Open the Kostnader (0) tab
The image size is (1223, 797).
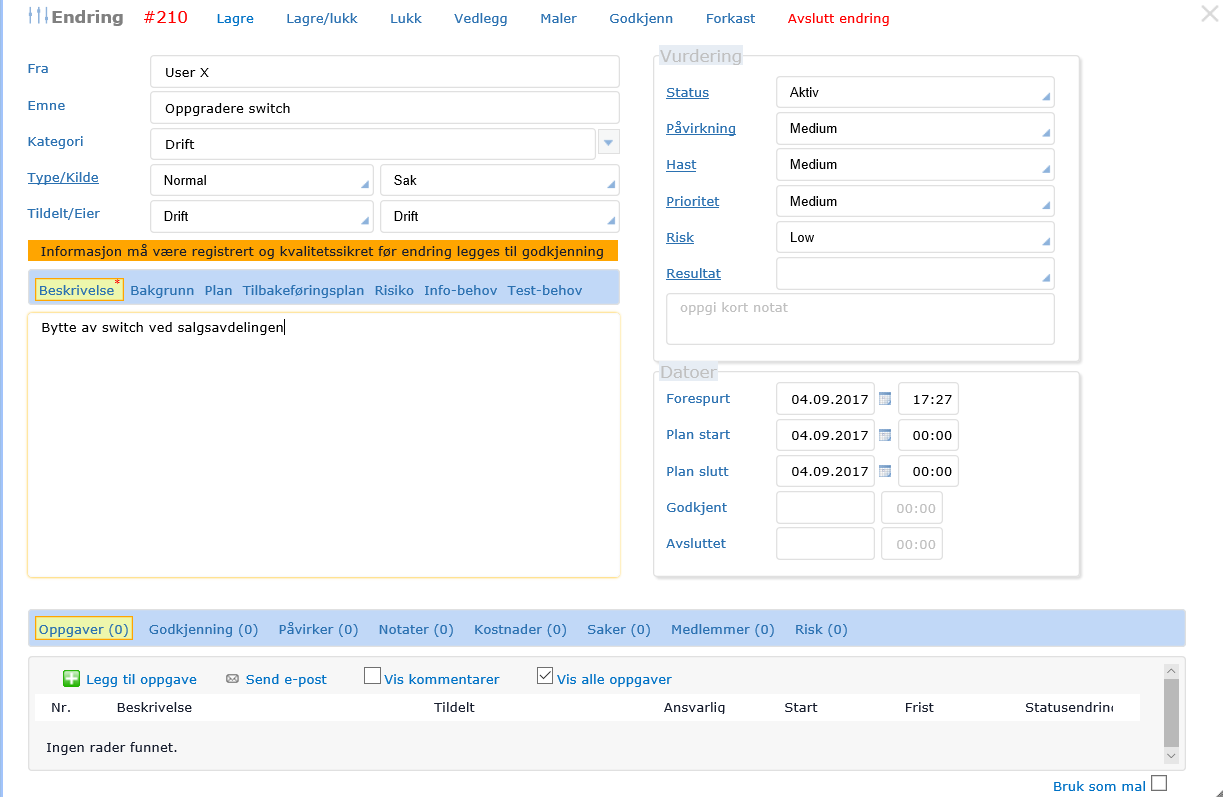click(520, 629)
